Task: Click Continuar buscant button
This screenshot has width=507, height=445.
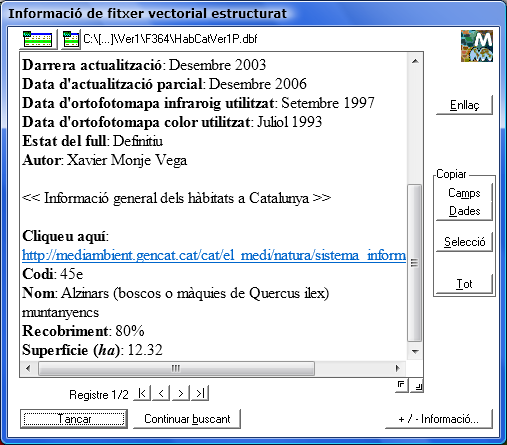Action: click(x=187, y=419)
